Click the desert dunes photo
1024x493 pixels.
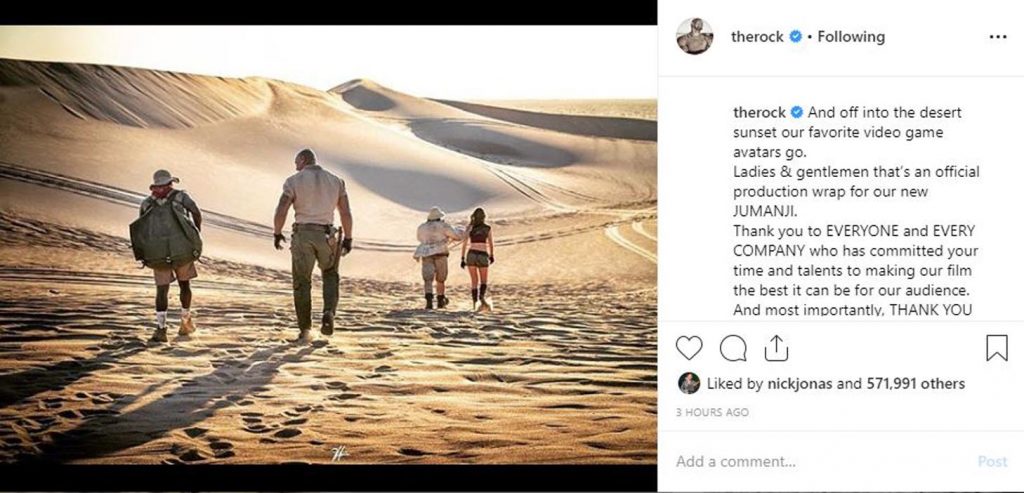[x=328, y=245]
